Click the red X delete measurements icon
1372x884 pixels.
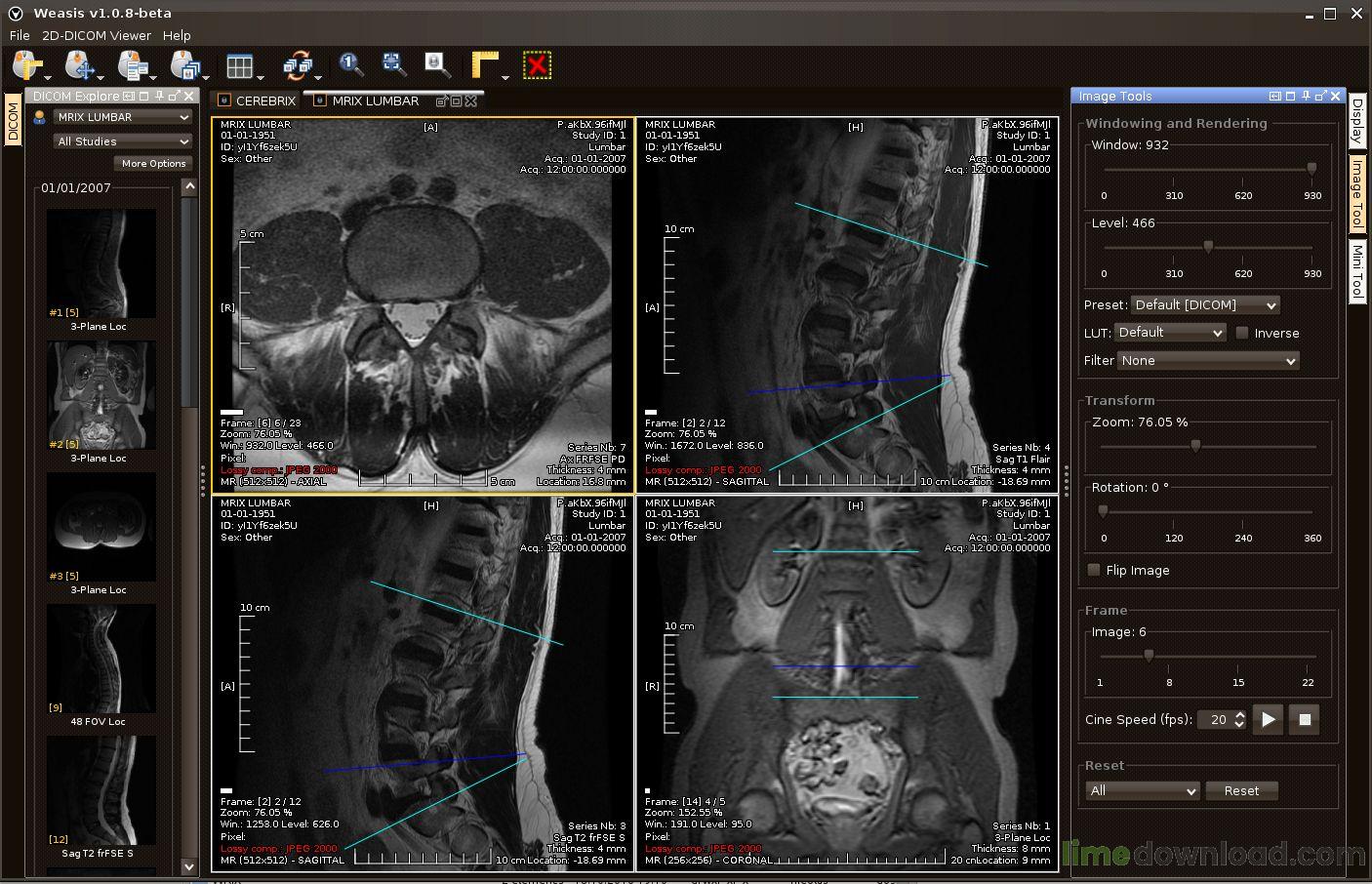coord(537,65)
